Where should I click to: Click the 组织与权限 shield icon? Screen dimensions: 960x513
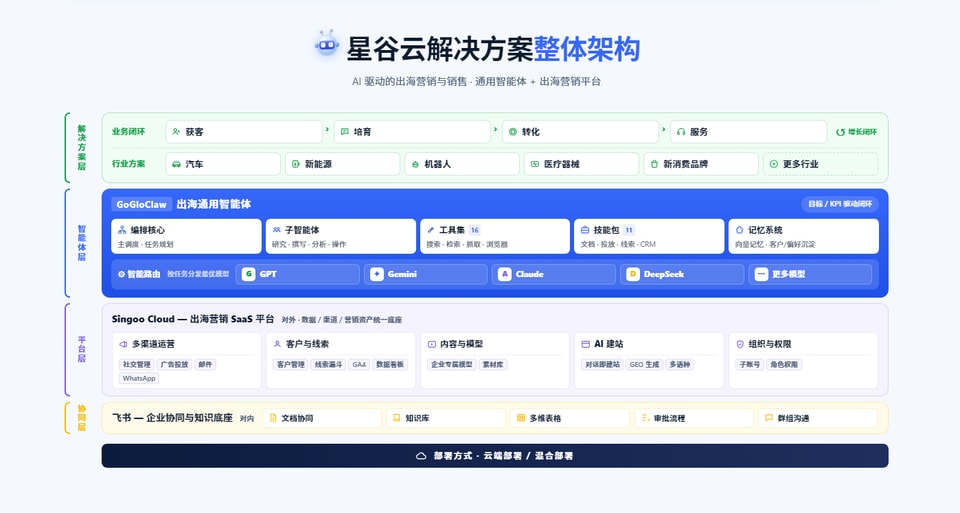click(x=740, y=344)
